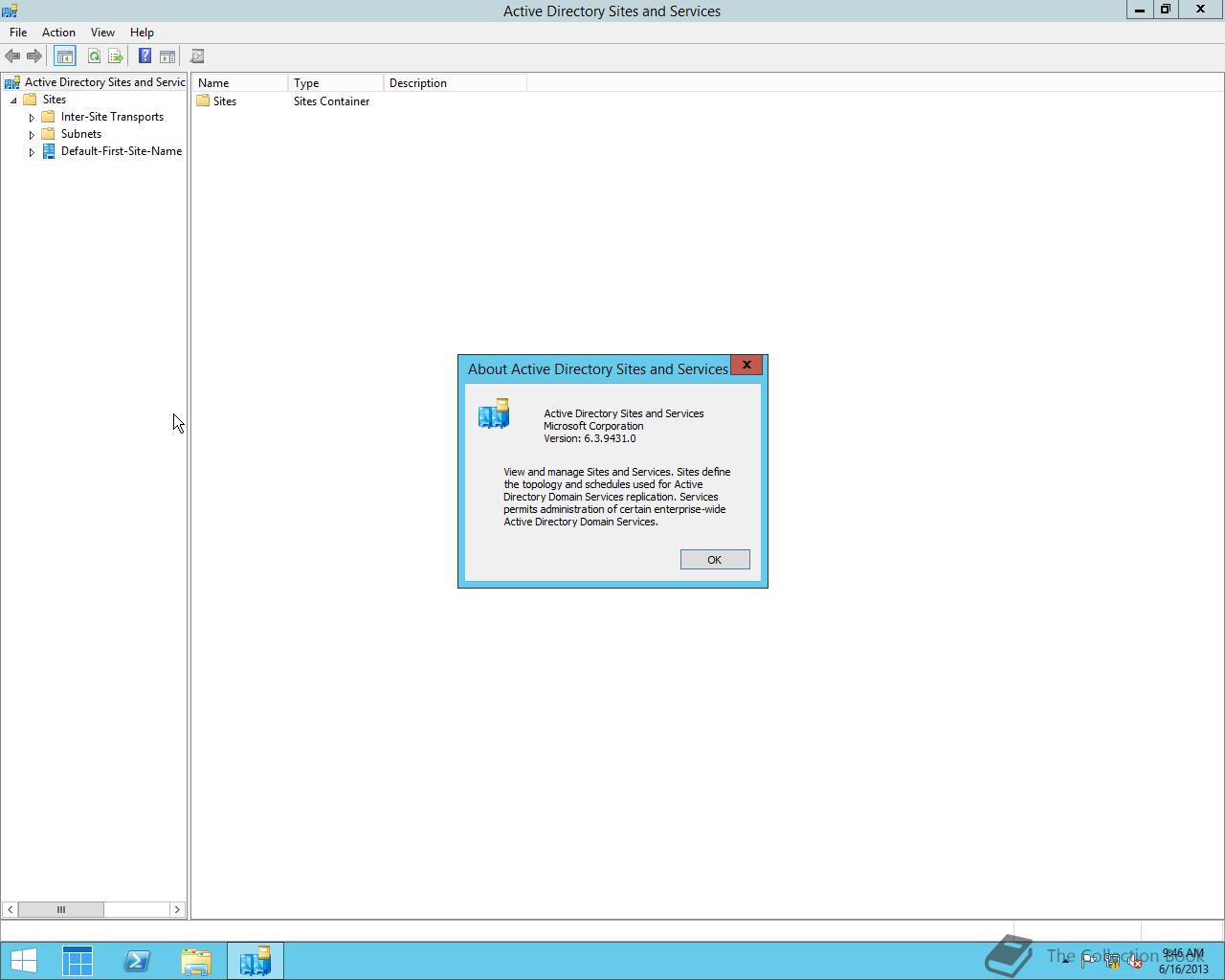Click Microsoft Corporation text in dialog
Image resolution: width=1225 pixels, height=980 pixels.
(x=593, y=426)
